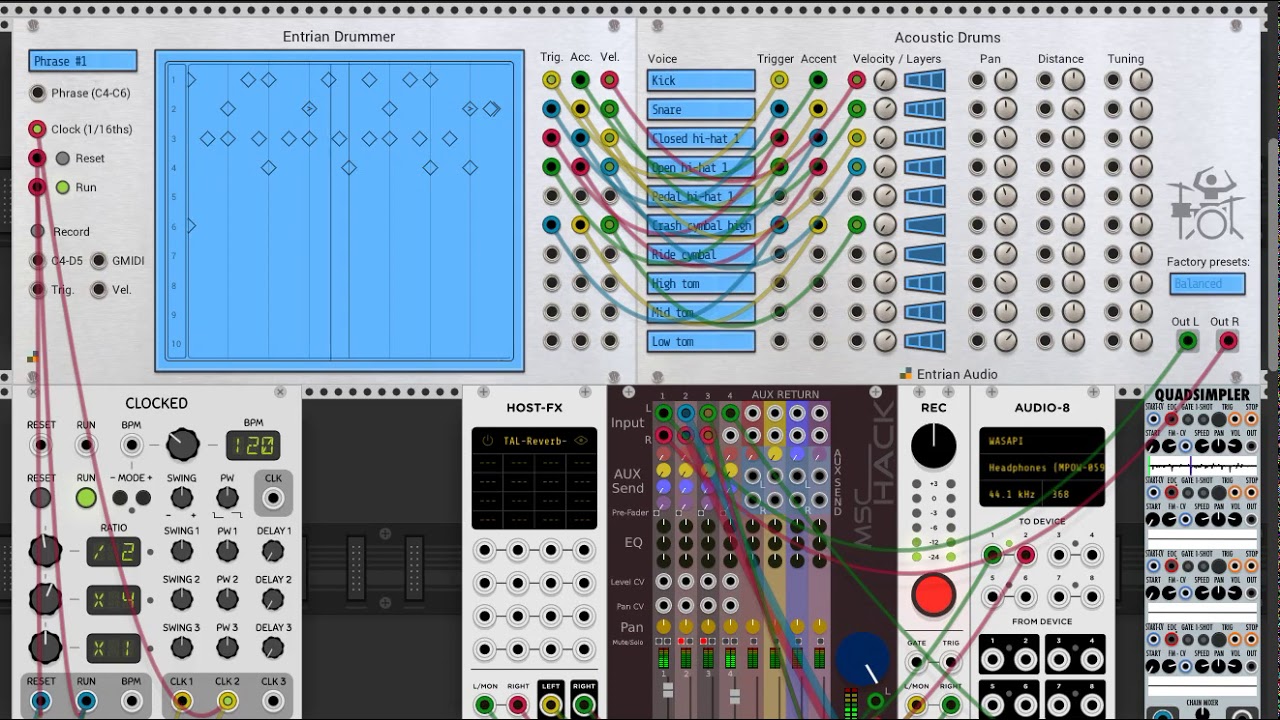This screenshot has width=1280, height=720.
Task: Click the Phrase (C4-C6) input jack
Action: [x=38, y=93]
